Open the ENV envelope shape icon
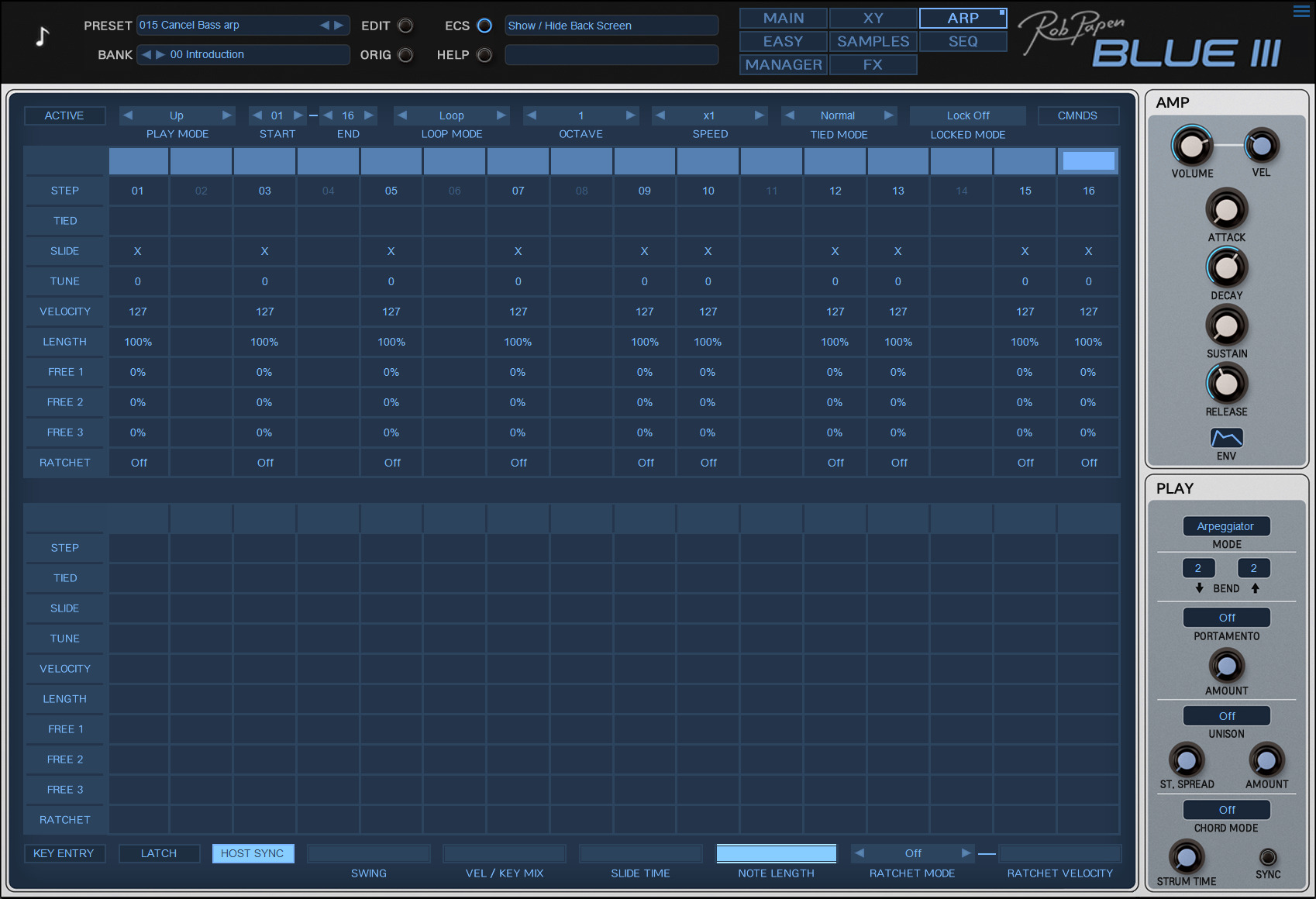The image size is (1316, 899). point(1226,438)
